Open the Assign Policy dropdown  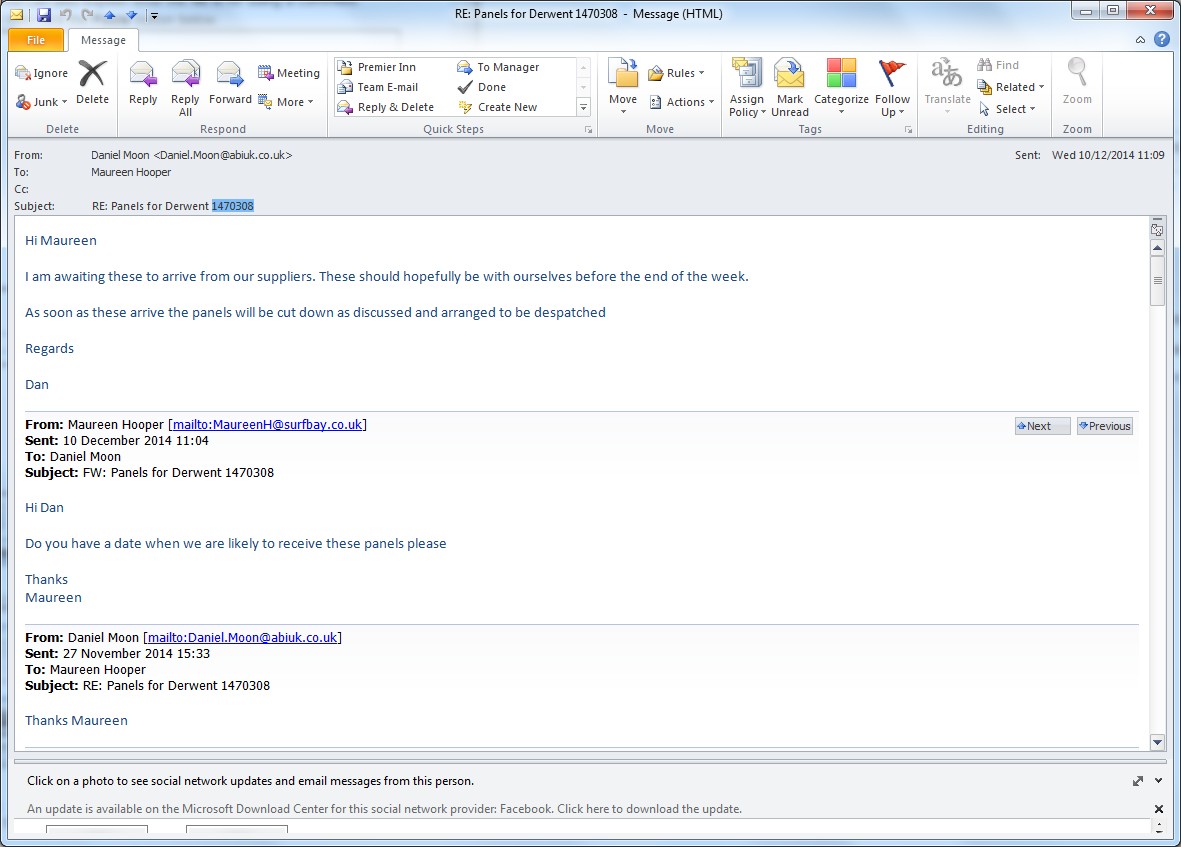(x=746, y=88)
